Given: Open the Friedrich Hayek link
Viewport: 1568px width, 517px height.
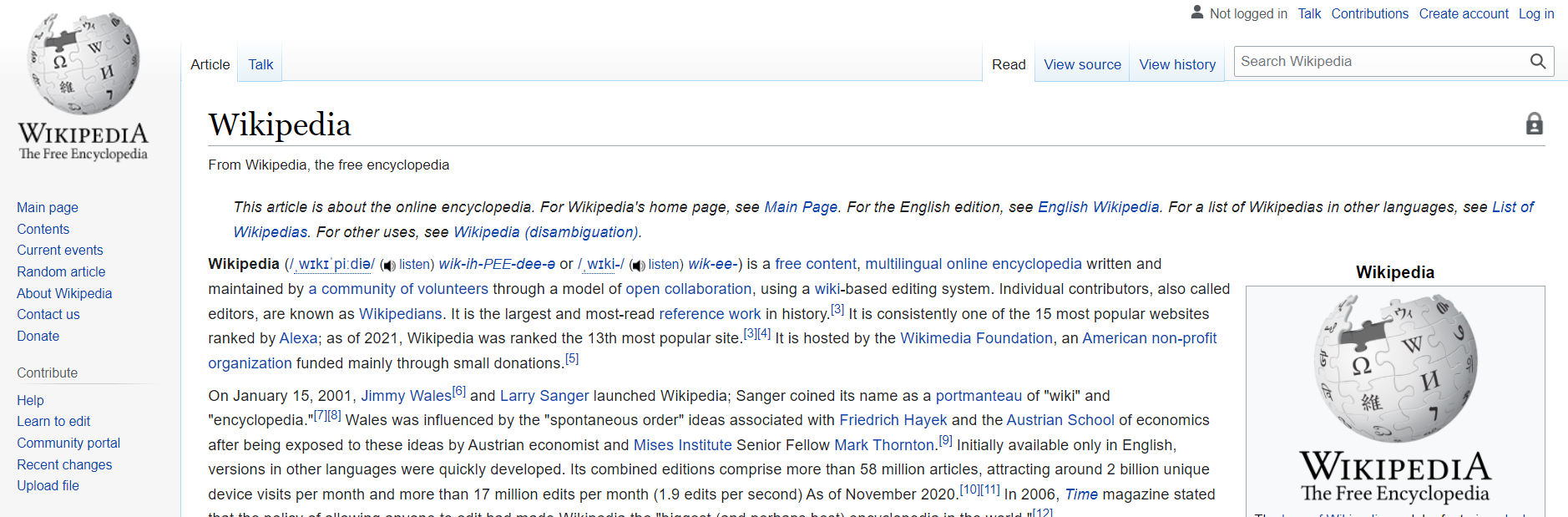Looking at the screenshot, I should (x=893, y=420).
